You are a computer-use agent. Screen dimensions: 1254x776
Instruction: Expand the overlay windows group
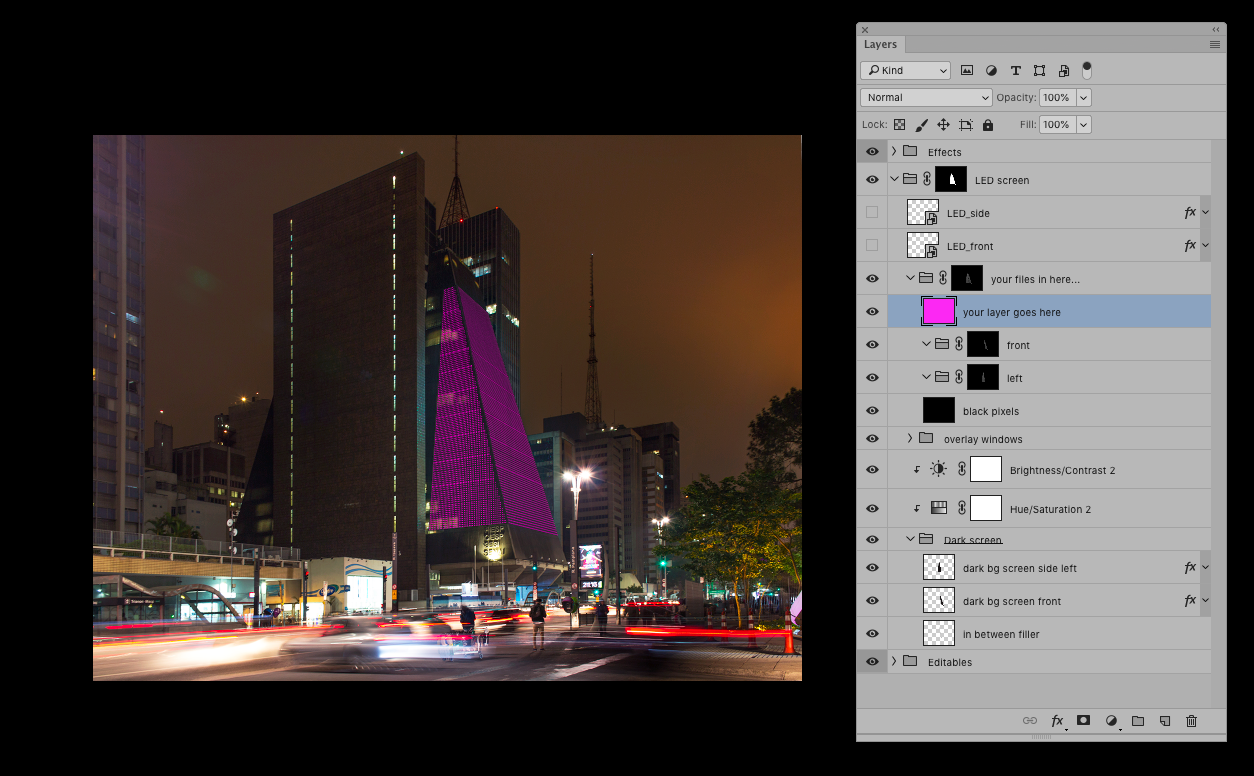click(x=910, y=439)
